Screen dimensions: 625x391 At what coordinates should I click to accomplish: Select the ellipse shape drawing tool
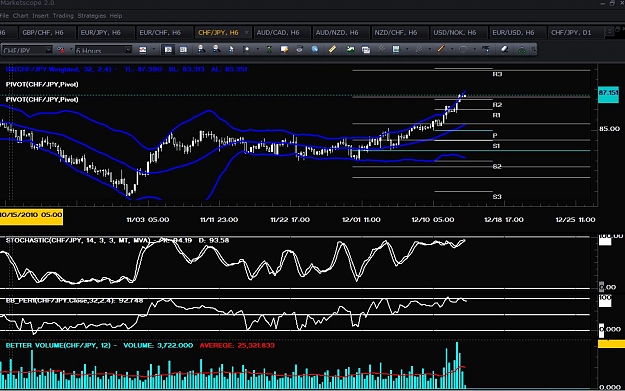coord(463,49)
